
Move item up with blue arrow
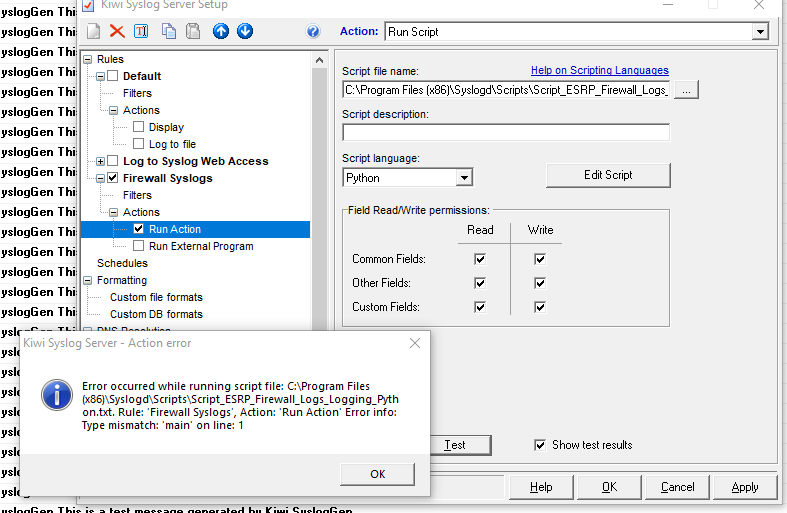pyautogui.click(x=221, y=31)
